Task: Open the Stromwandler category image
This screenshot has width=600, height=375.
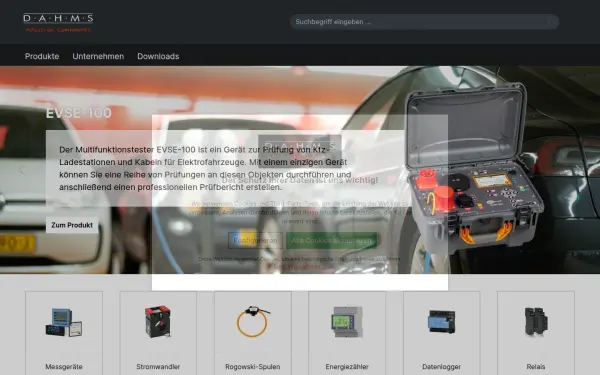Action: point(158,321)
